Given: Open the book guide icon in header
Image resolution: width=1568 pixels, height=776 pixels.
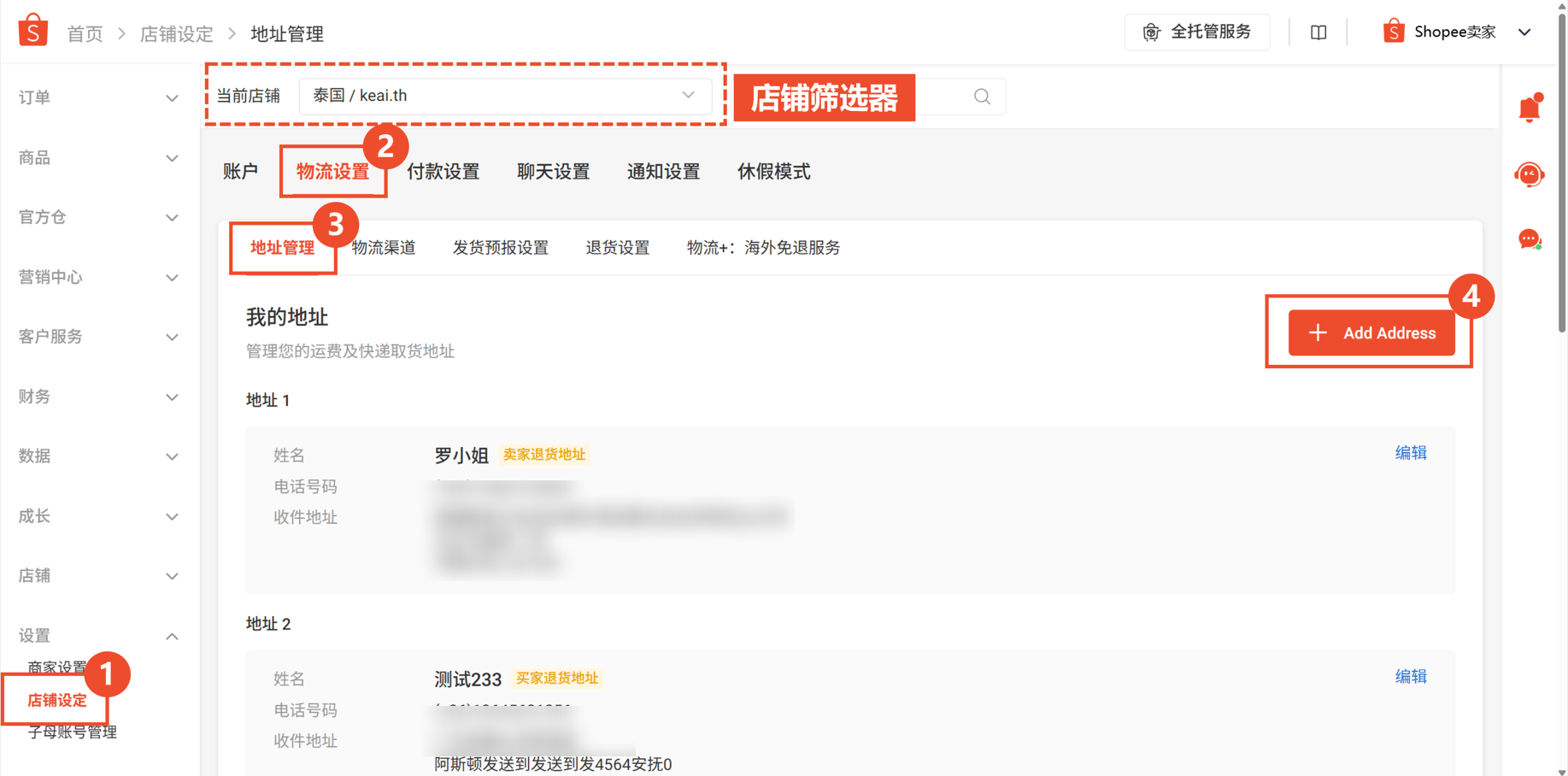Looking at the screenshot, I should [1318, 32].
